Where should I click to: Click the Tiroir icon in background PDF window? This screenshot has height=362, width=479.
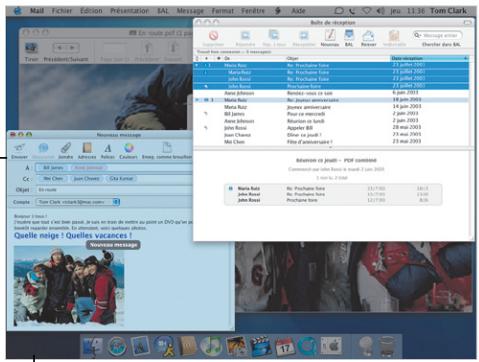(31, 48)
